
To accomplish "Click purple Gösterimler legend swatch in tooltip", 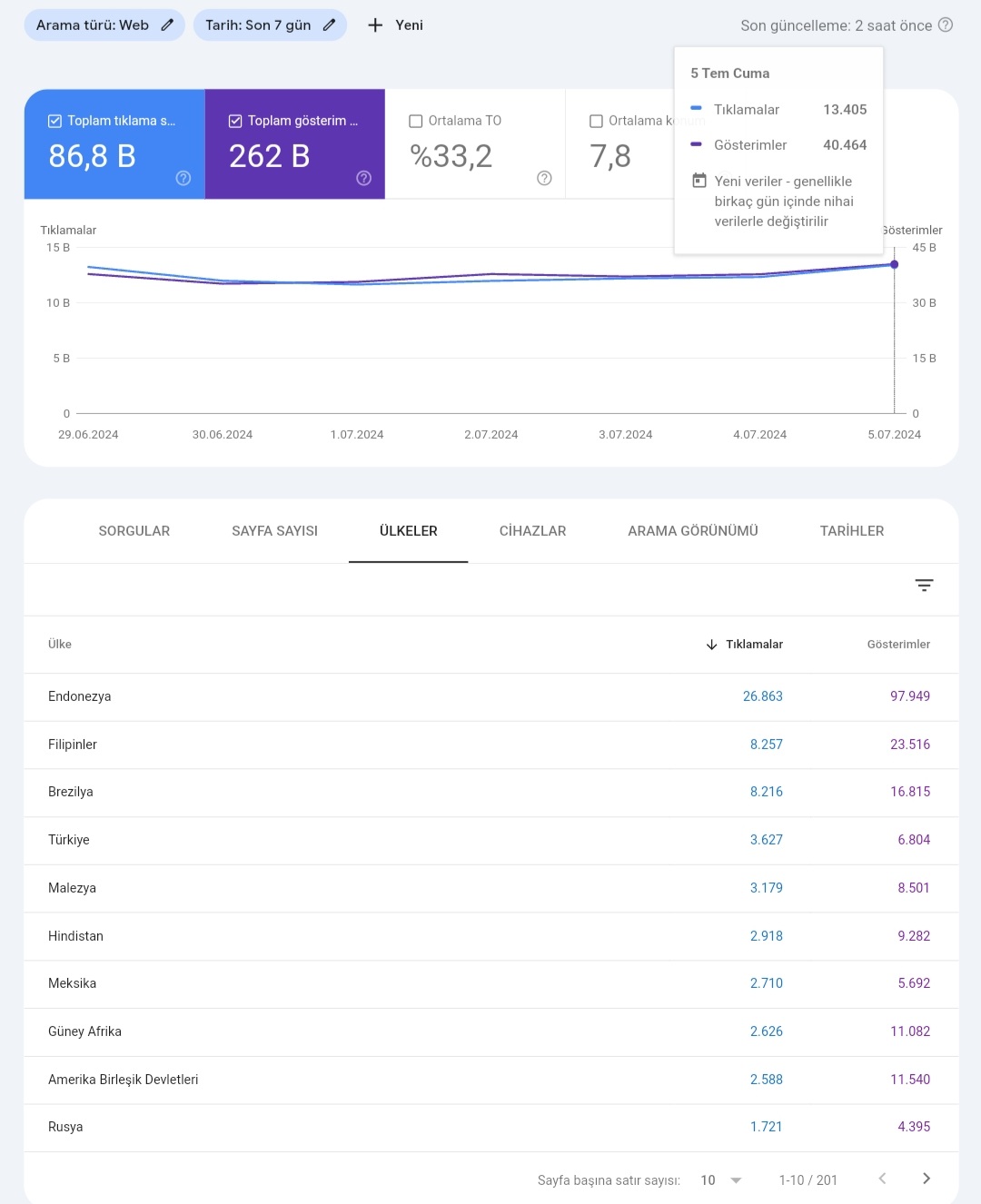I will (x=696, y=143).
